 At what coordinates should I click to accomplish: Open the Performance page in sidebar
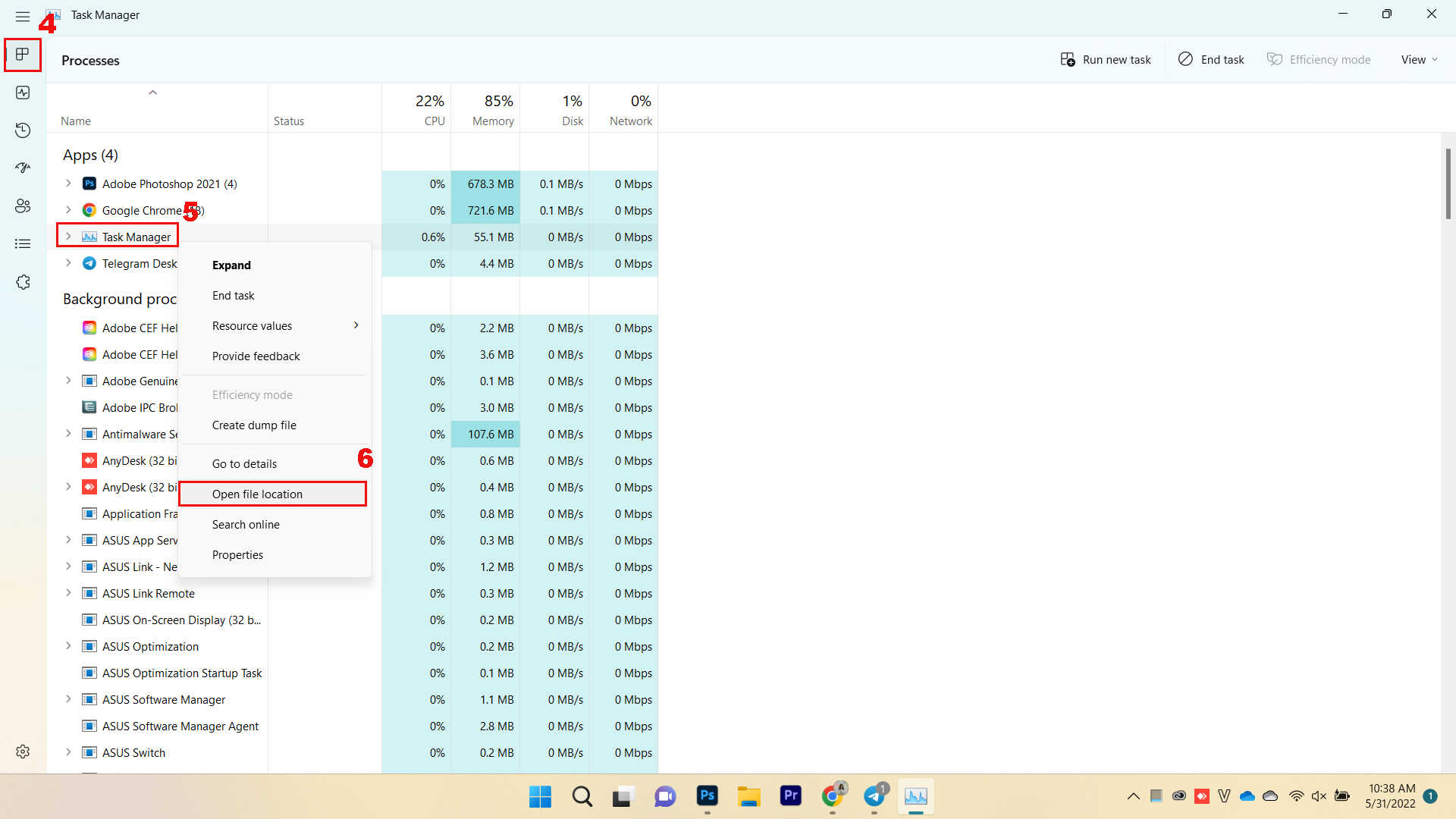pyautogui.click(x=23, y=93)
